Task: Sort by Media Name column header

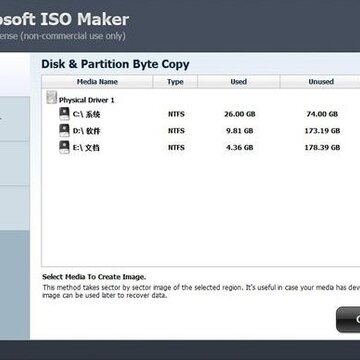Action: click(97, 82)
